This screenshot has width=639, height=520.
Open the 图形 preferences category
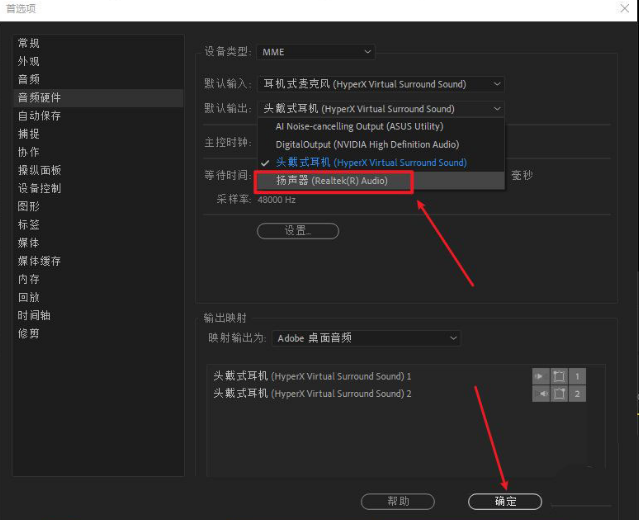point(98,206)
